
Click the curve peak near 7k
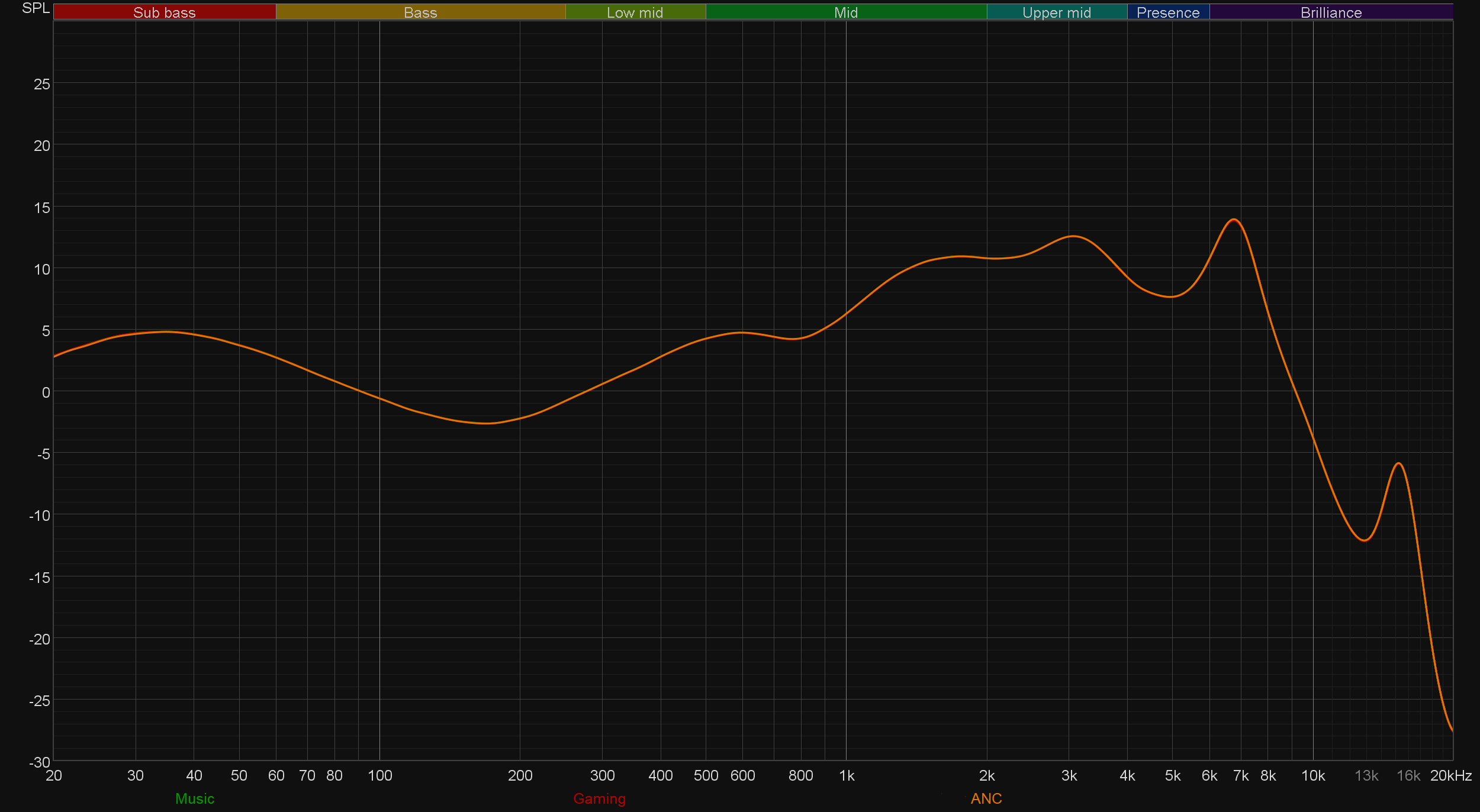pos(1234,220)
